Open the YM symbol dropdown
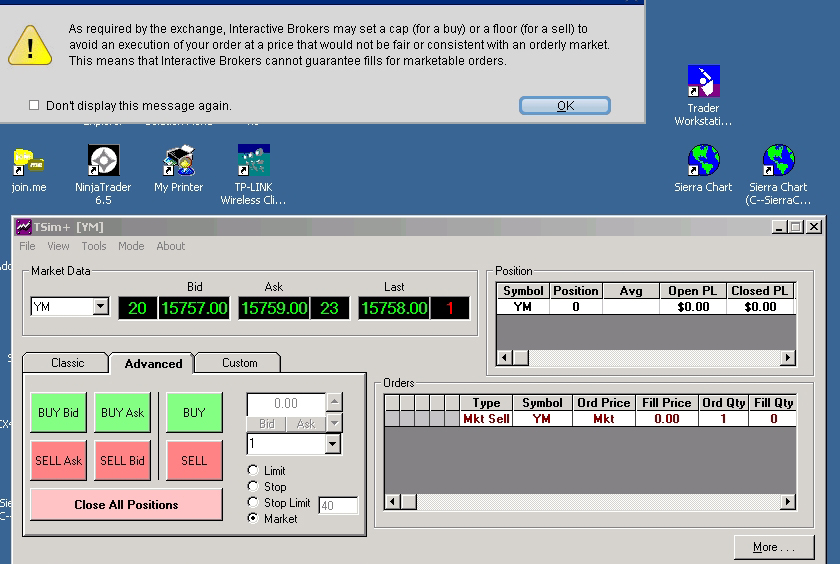This screenshot has height=564, width=840. coord(100,307)
